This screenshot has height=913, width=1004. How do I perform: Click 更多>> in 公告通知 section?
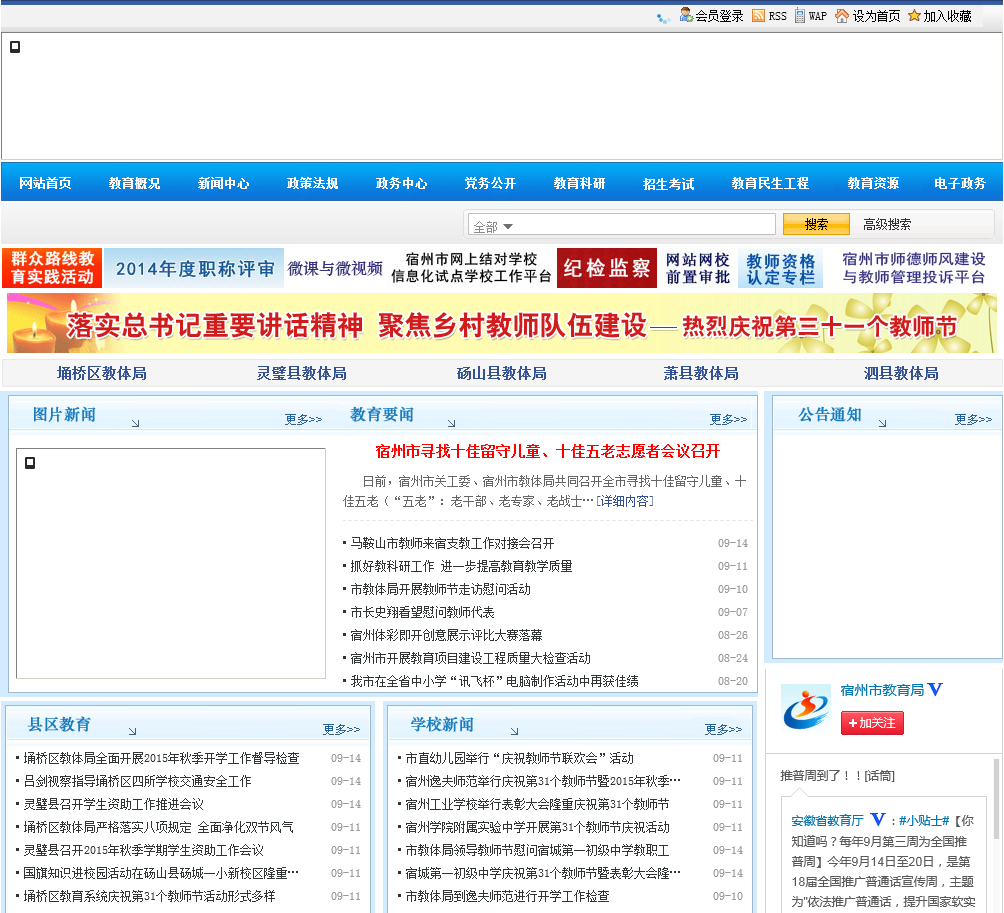click(x=973, y=419)
